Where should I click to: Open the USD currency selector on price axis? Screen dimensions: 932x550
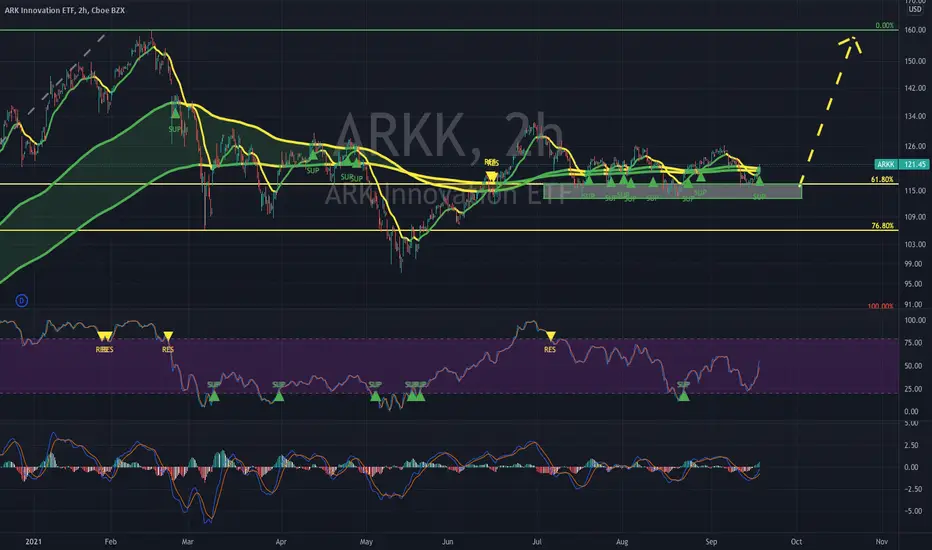(x=915, y=10)
